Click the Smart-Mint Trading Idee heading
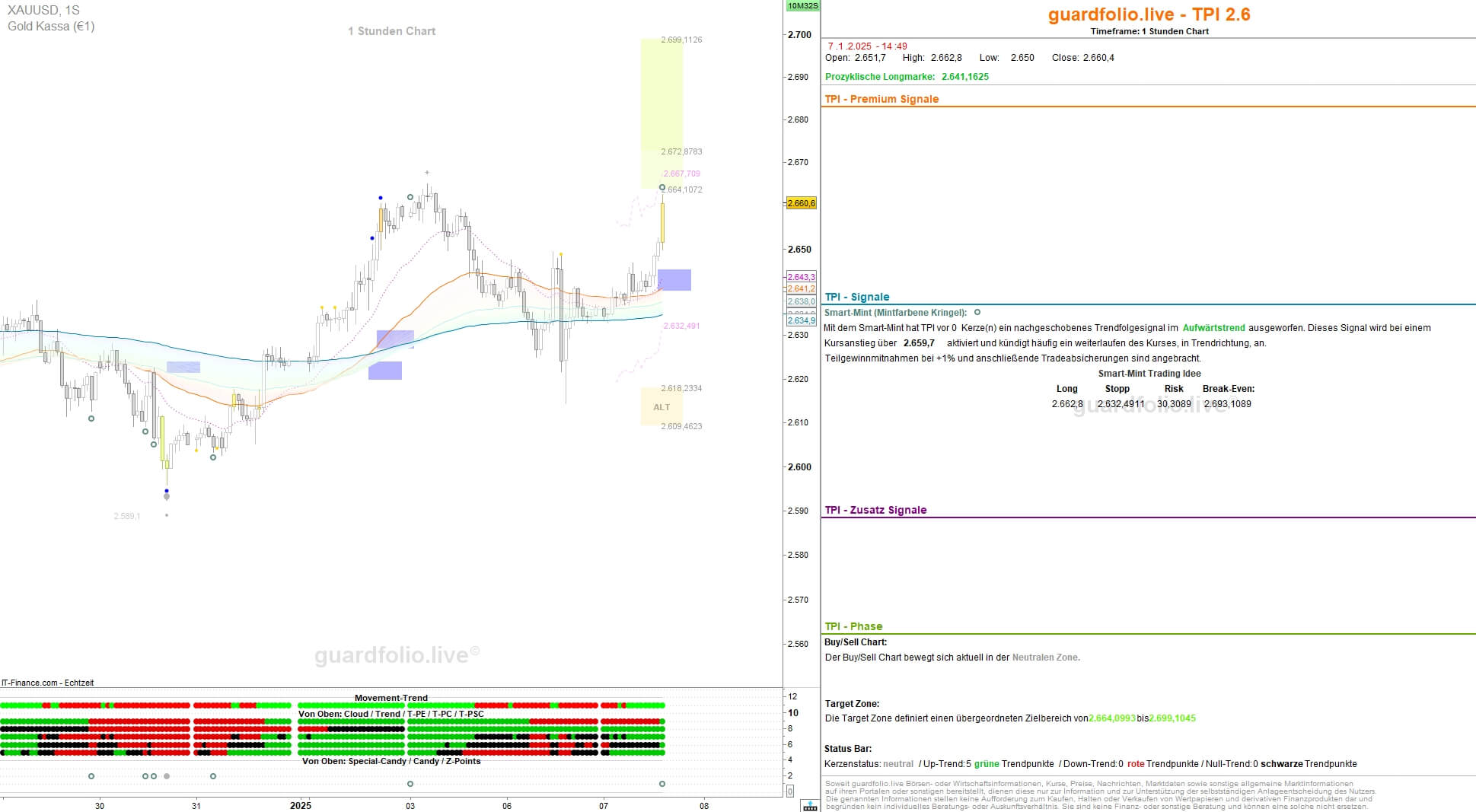1476x812 pixels. click(1149, 374)
